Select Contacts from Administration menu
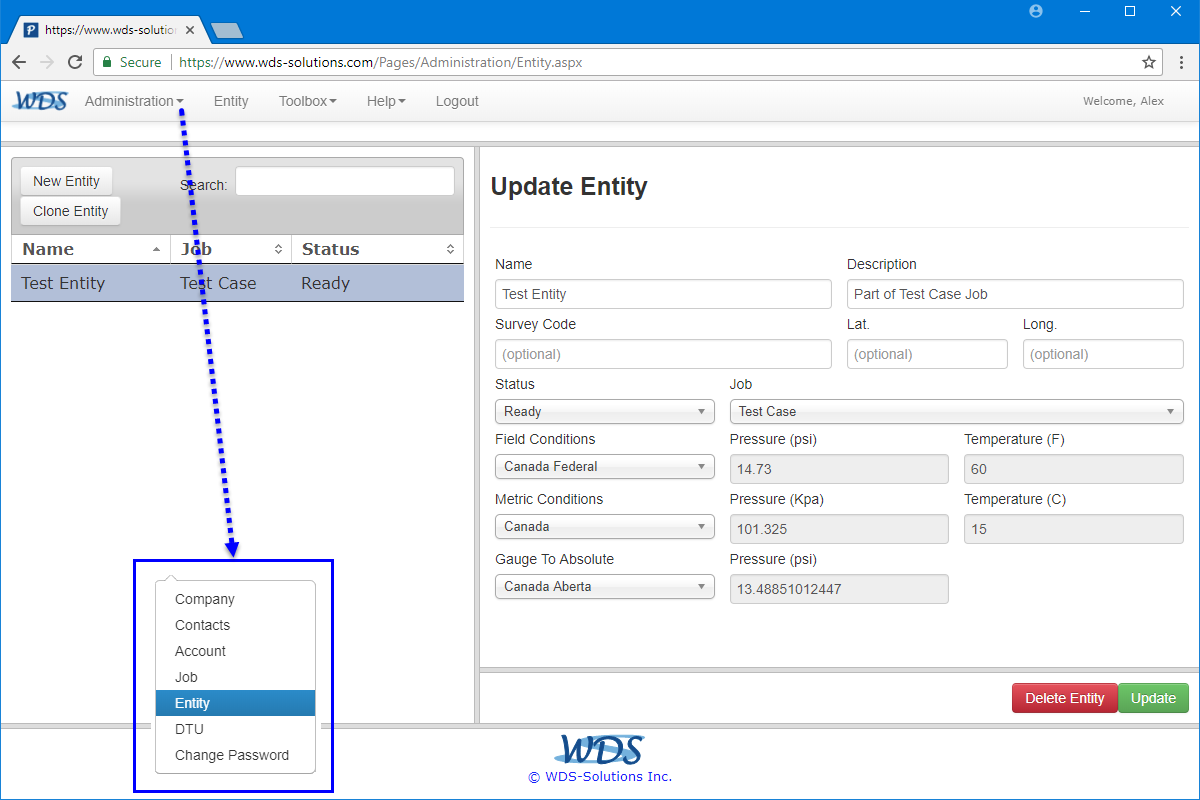Screen dimensions: 1200x800 coord(235,625)
